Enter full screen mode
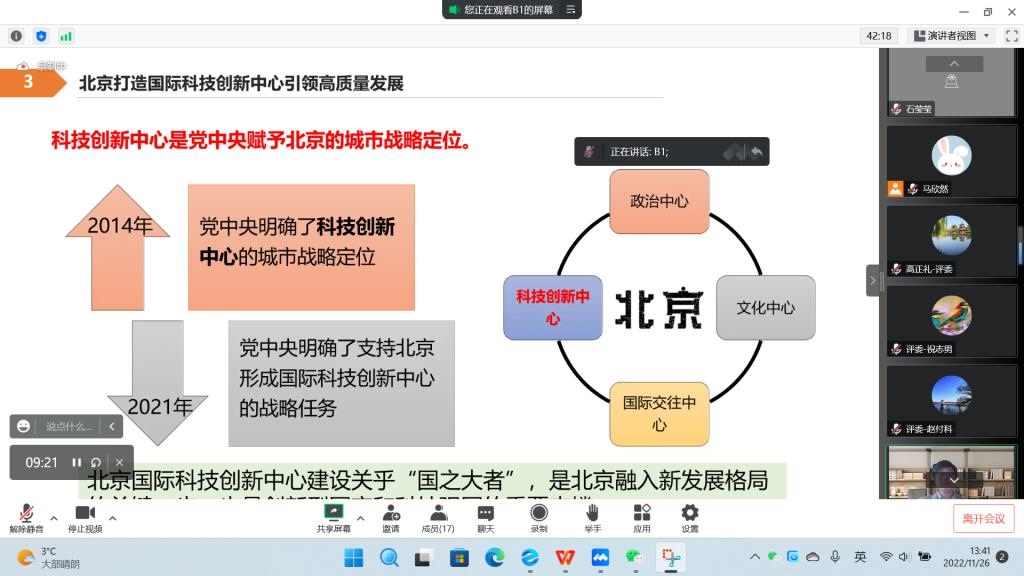Screen dimensions: 1024x576 point(1012,35)
